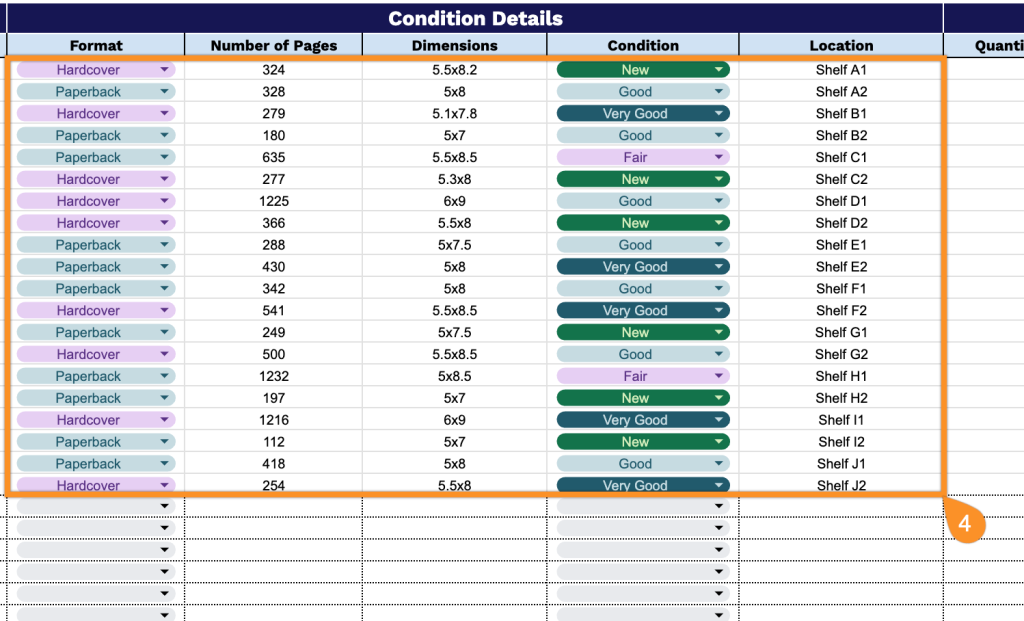Screen dimensions: 1024x621
Task: Select the Location column header
Action: click(x=841, y=45)
